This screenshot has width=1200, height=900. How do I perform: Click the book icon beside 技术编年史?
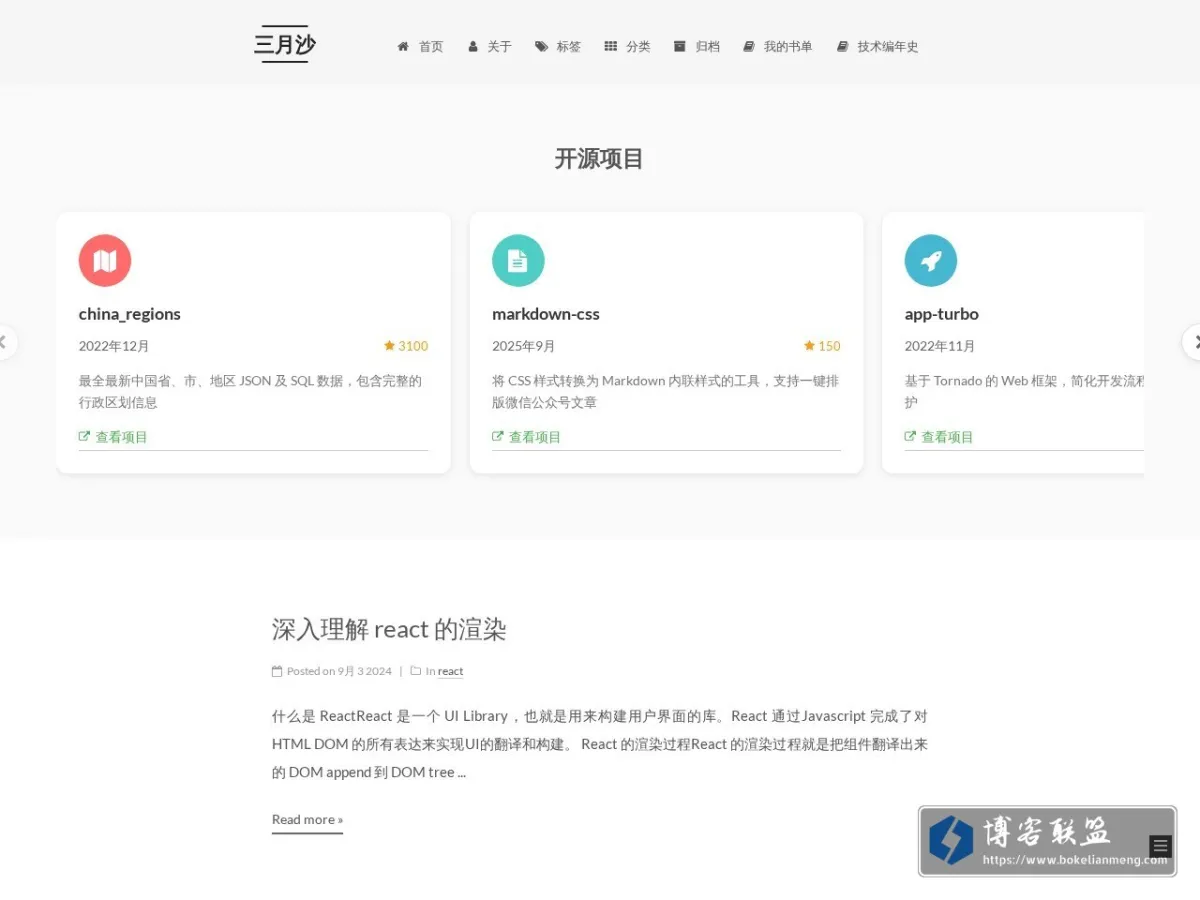click(x=843, y=47)
